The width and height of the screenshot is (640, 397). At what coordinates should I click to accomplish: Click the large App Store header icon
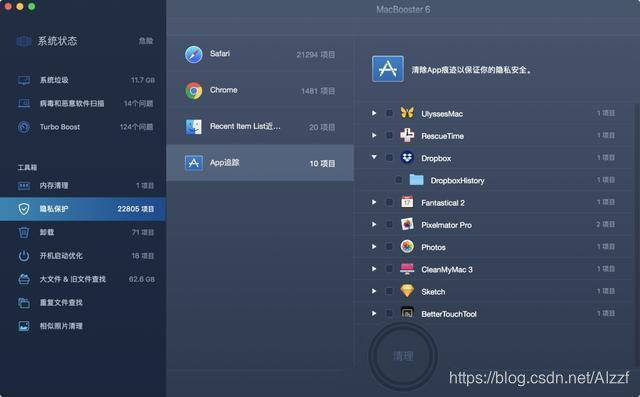[388, 69]
